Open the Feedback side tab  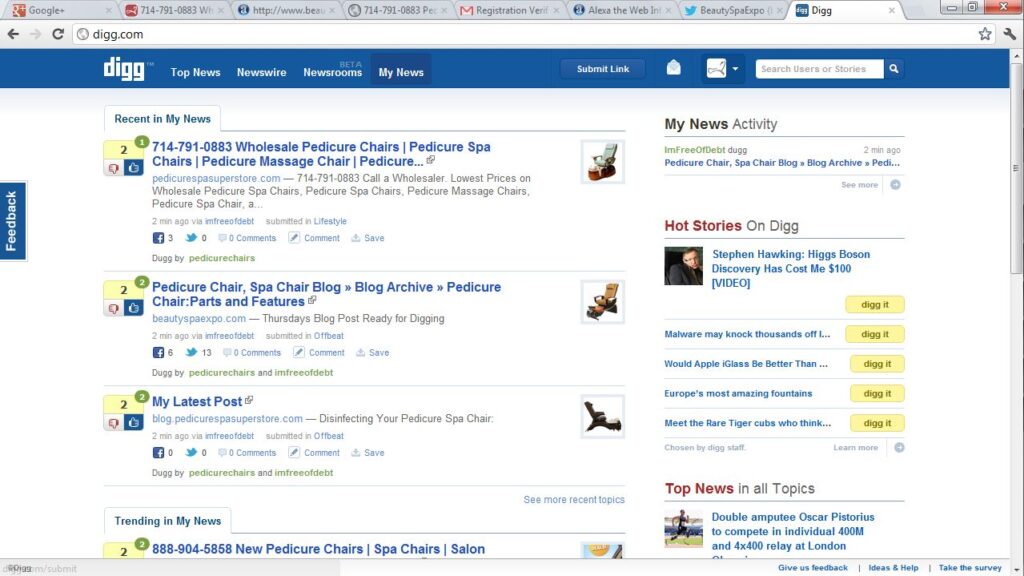point(12,221)
